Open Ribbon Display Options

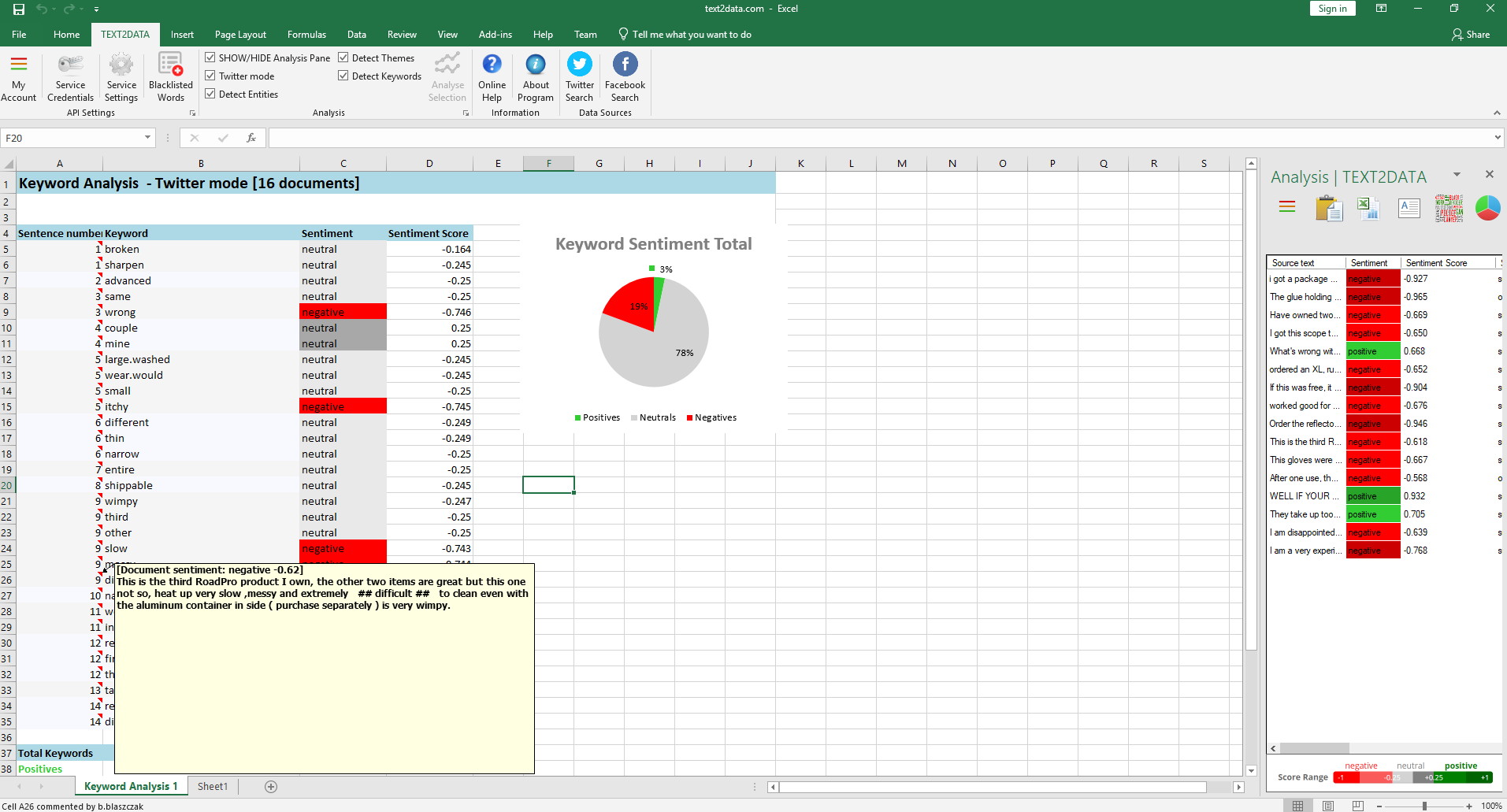[x=1381, y=9]
